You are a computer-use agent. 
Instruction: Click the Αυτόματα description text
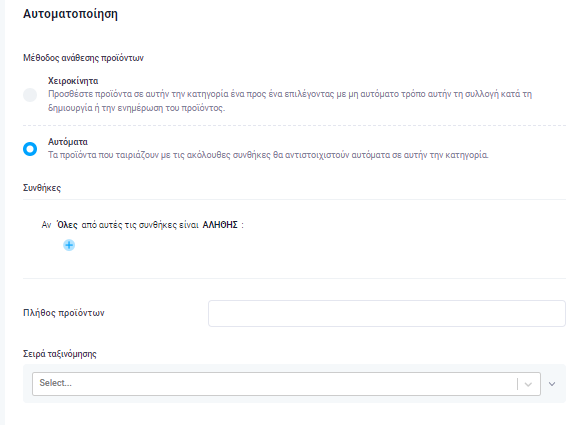point(268,155)
